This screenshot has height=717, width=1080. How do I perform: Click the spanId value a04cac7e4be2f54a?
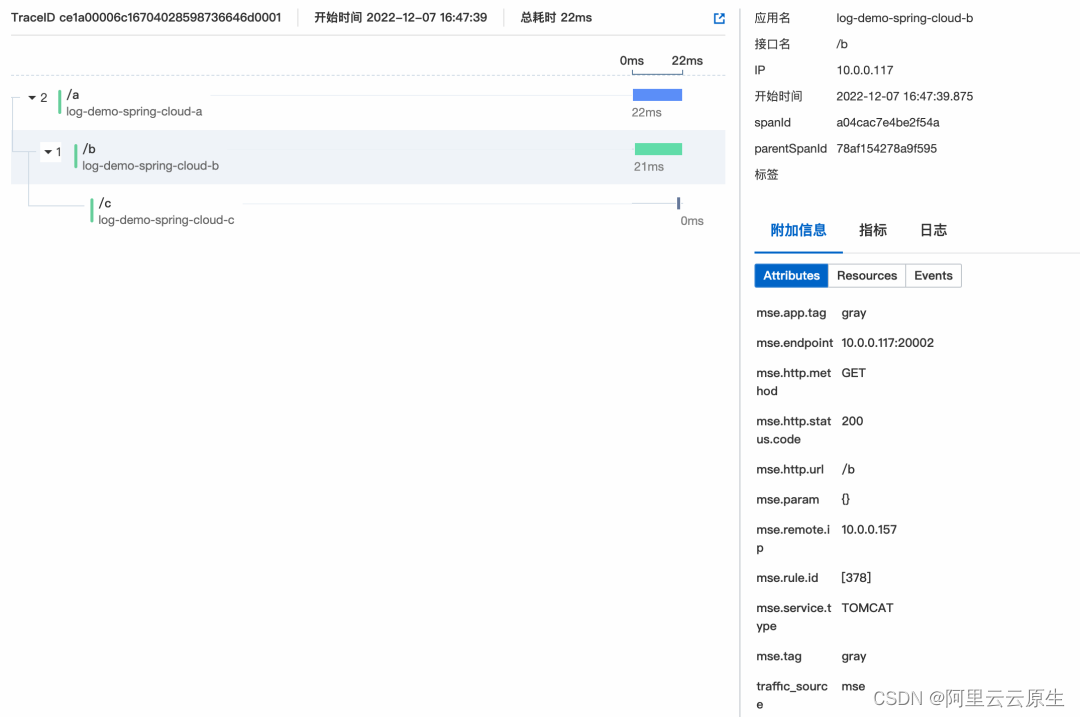pyautogui.click(x=888, y=123)
